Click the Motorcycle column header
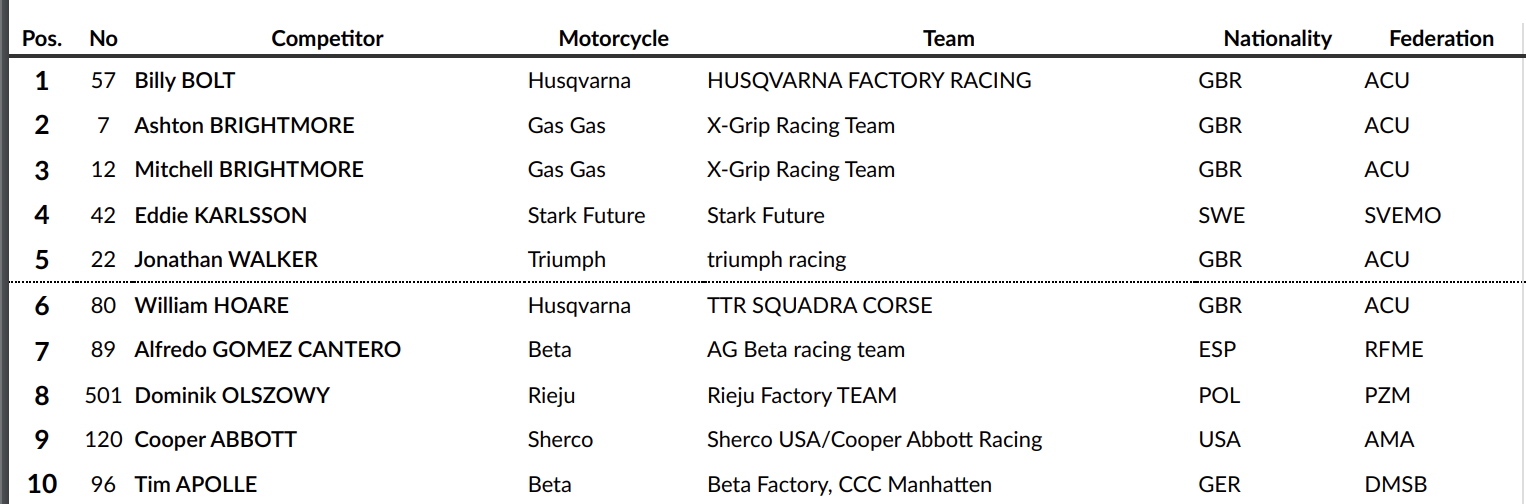The width and height of the screenshot is (1526, 504). click(613, 39)
